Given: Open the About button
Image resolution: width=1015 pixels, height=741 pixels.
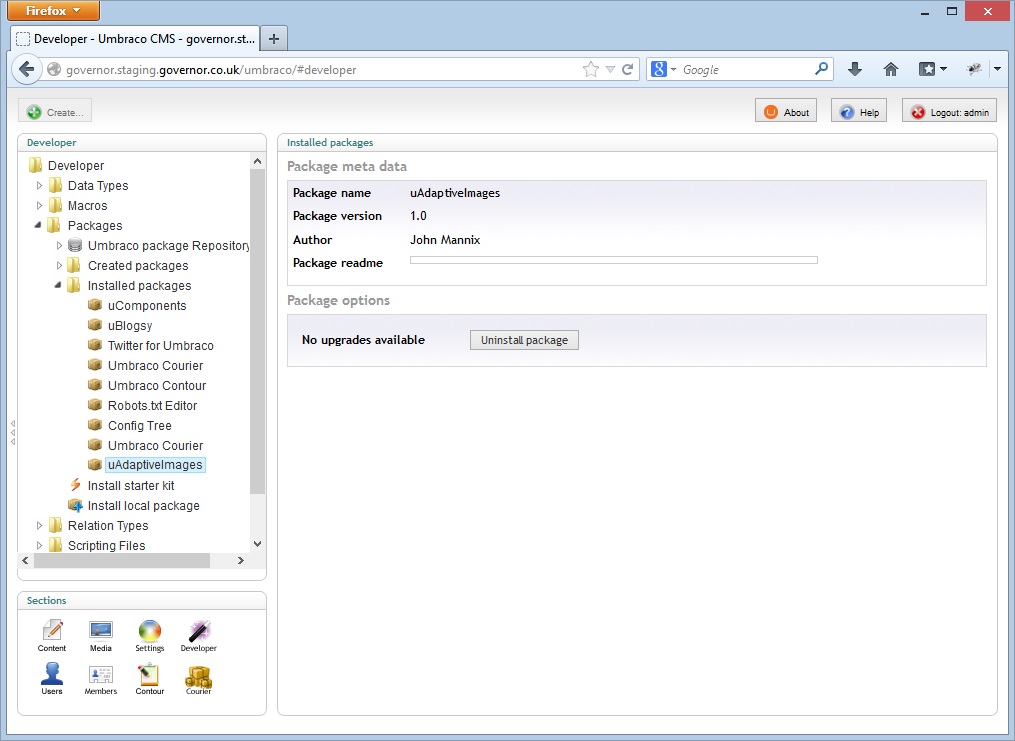Looking at the screenshot, I should pyautogui.click(x=786, y=112).
